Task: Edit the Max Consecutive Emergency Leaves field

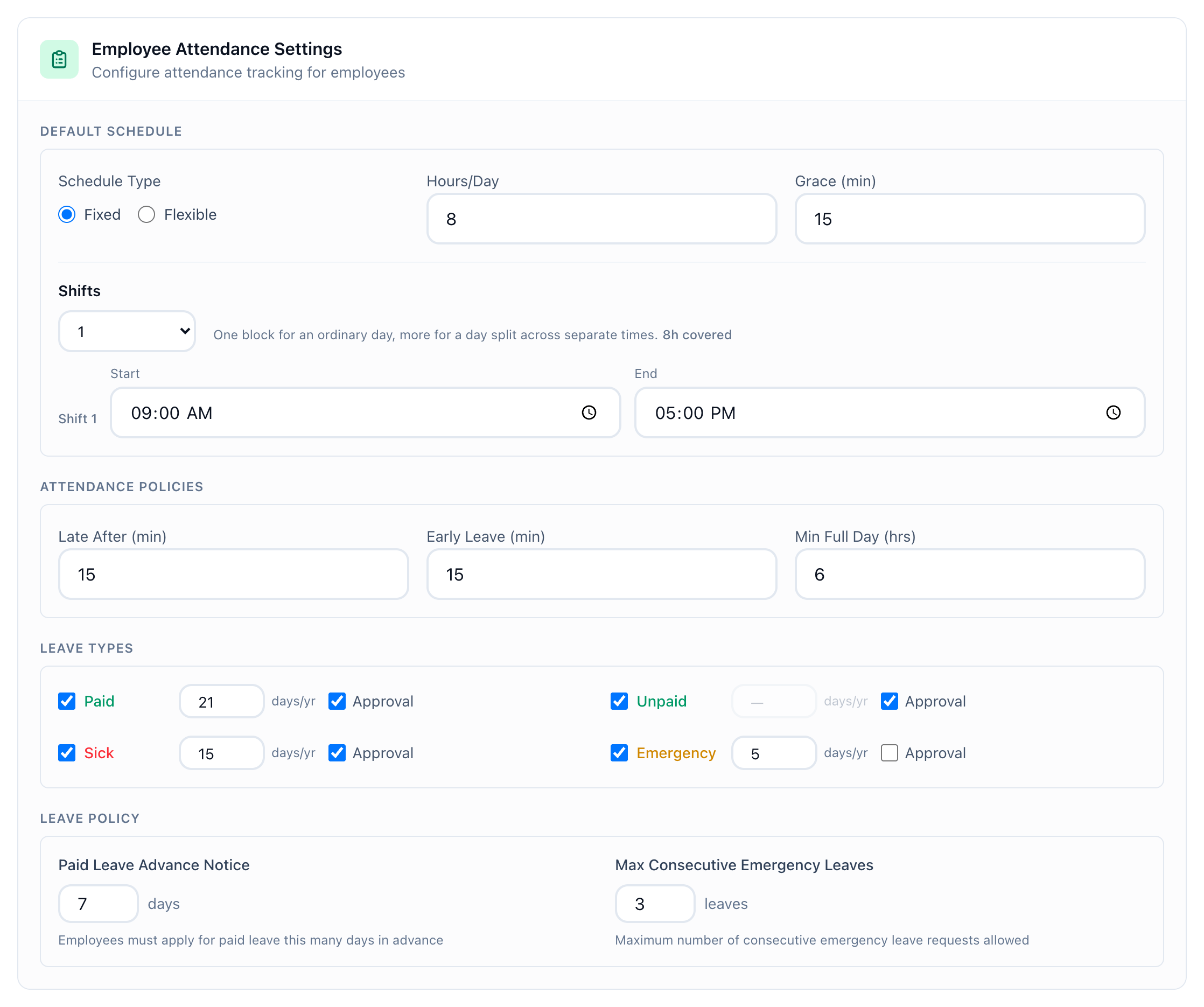Action: coord(655,904)
